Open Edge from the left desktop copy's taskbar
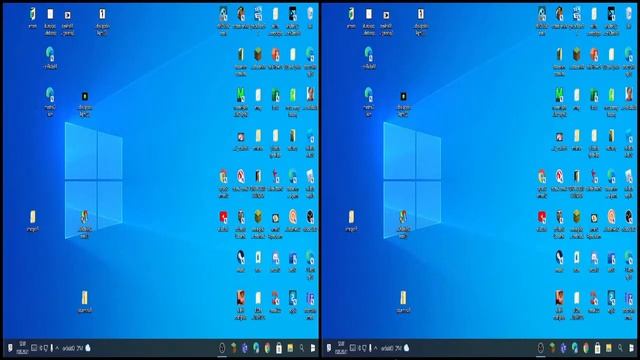The image size is (640, 360). [x=256, y=348]
